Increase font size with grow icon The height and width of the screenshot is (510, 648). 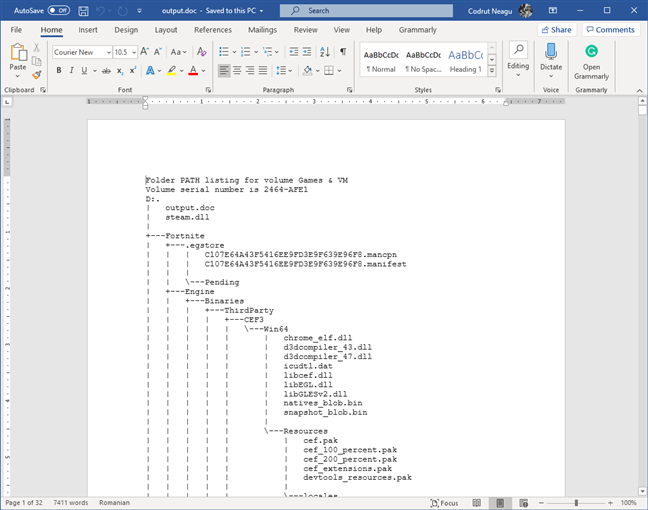click(144, 52)
